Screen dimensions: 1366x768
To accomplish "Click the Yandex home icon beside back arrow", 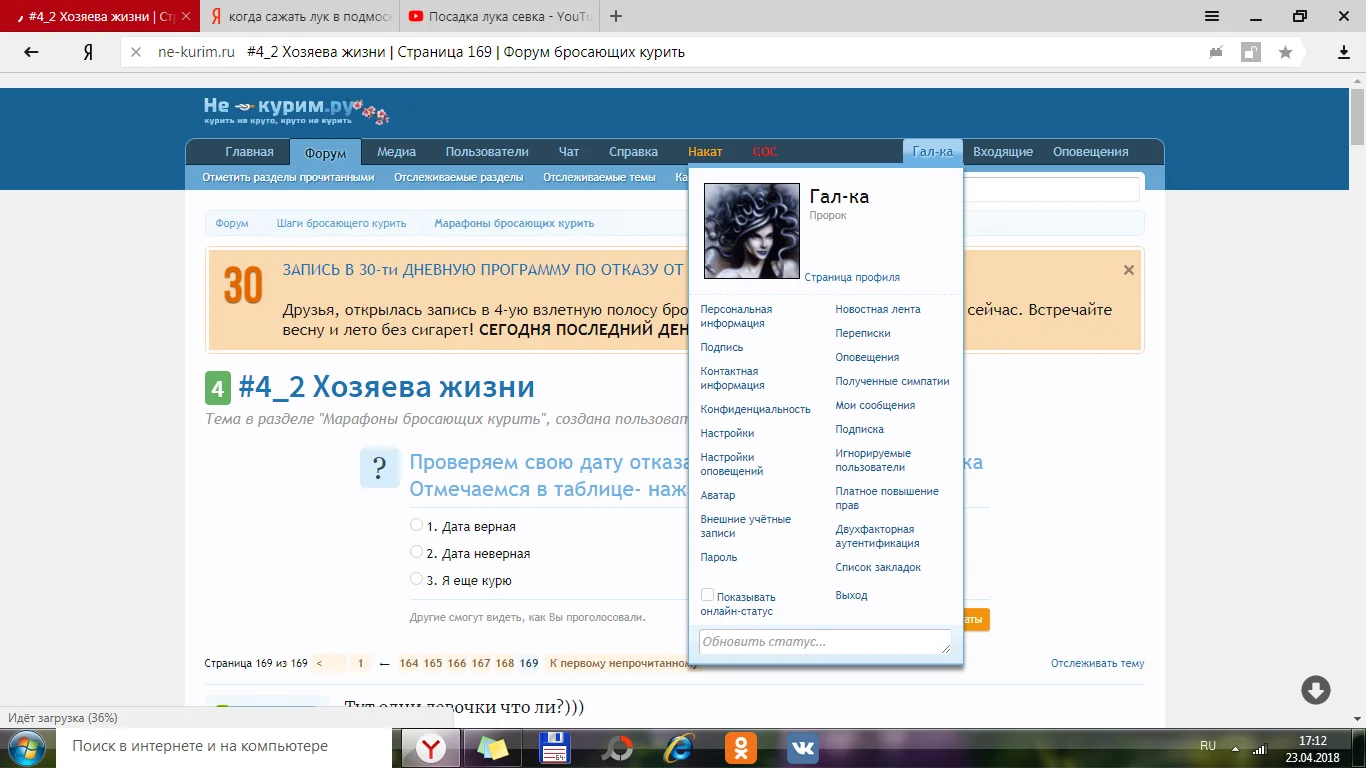I will [88, 52].
